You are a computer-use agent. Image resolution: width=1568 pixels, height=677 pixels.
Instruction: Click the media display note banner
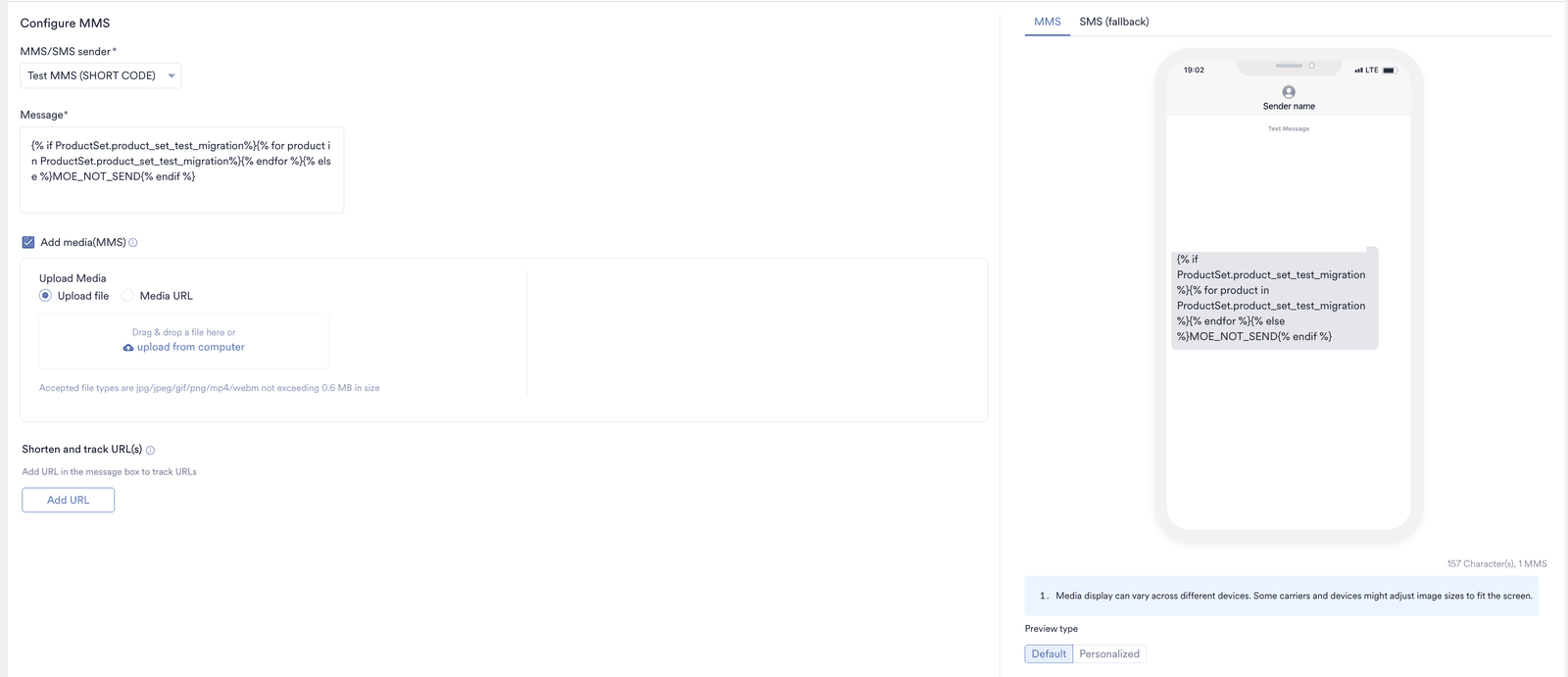click(1282, 596)
